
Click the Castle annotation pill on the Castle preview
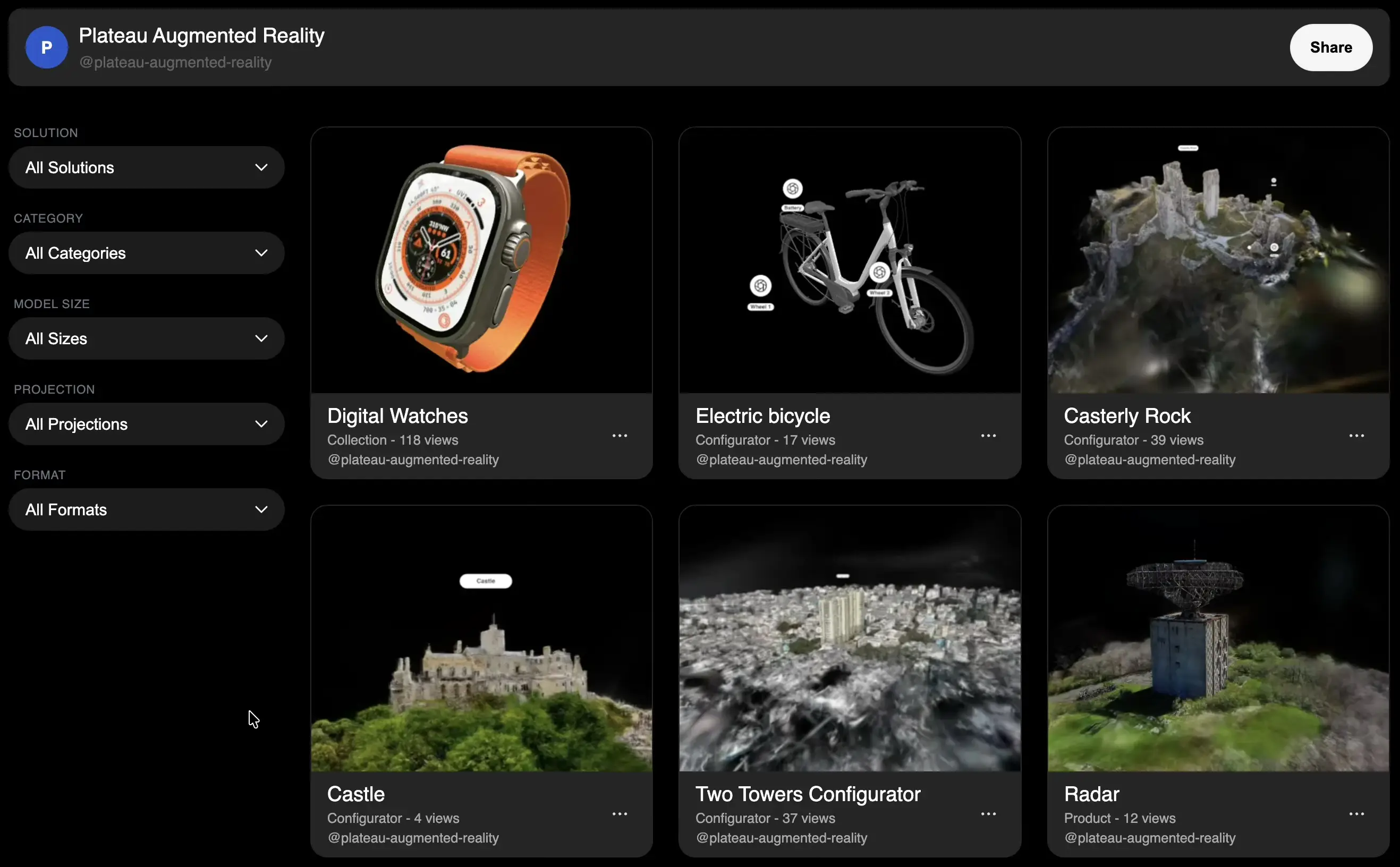485,581
